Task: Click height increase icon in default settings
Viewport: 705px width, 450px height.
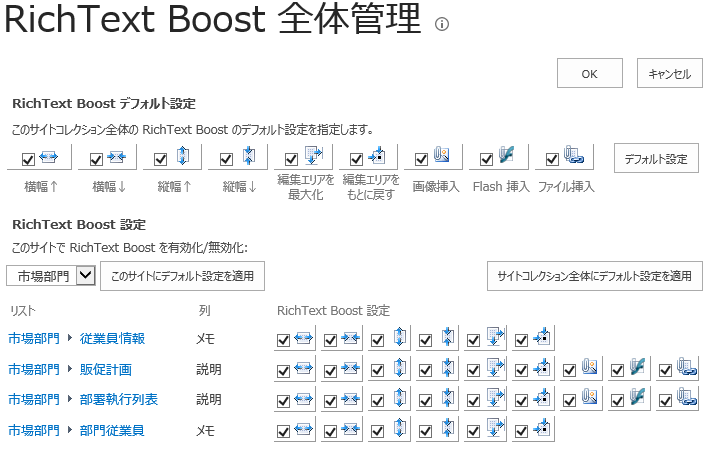Action: [x=182, y=156]
